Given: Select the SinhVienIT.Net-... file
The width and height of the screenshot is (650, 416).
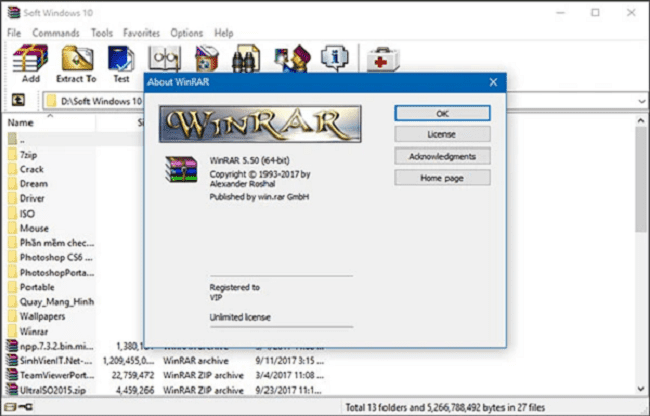Looking at the screenshot, I should point(56,360).
